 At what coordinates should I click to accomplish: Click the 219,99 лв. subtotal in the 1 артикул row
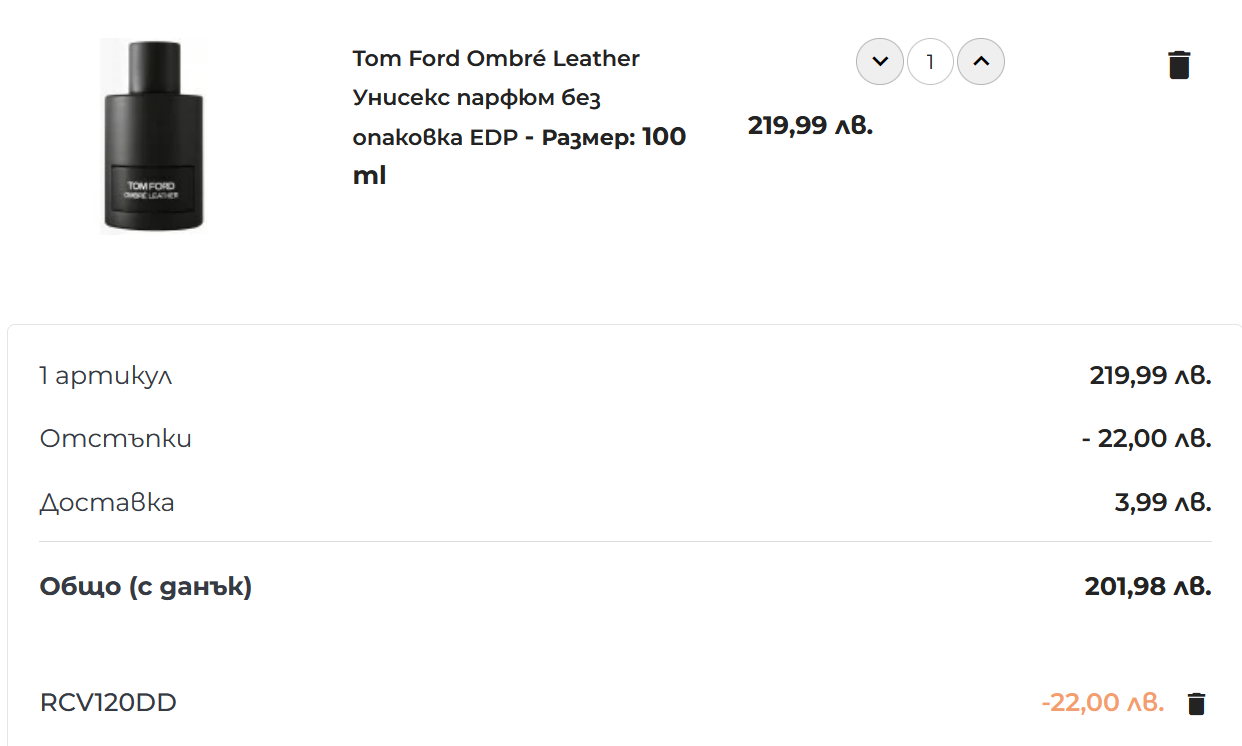[1150, 376]
